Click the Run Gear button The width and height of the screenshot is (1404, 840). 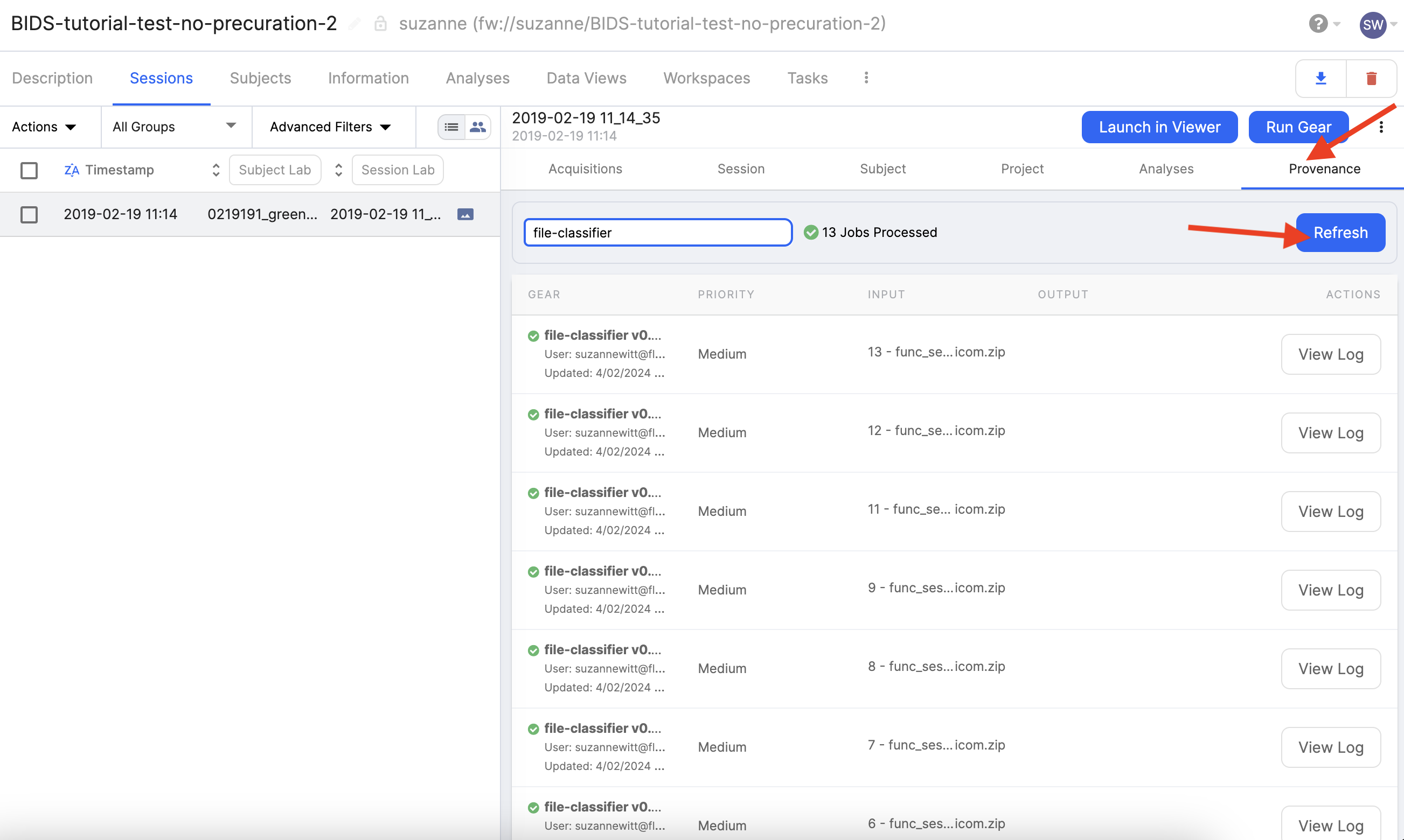point(1298,127)
